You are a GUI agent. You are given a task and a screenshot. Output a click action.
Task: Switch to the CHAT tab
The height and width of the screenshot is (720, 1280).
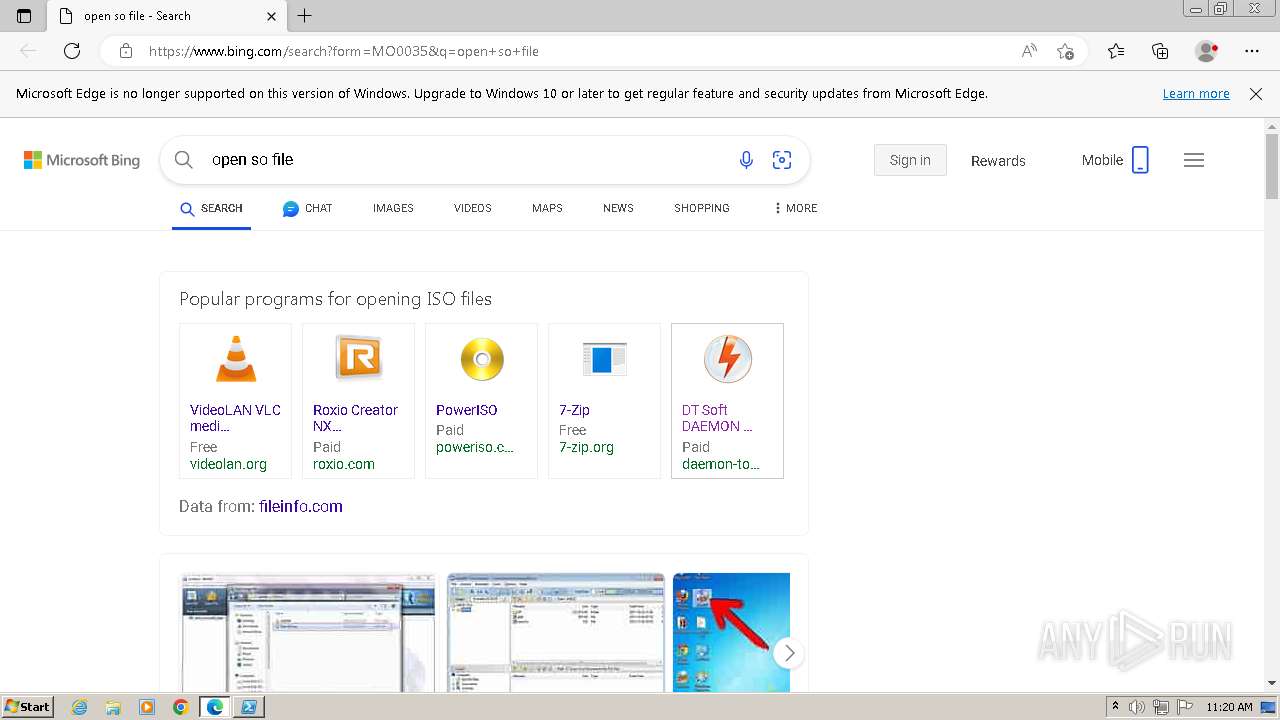307,208
